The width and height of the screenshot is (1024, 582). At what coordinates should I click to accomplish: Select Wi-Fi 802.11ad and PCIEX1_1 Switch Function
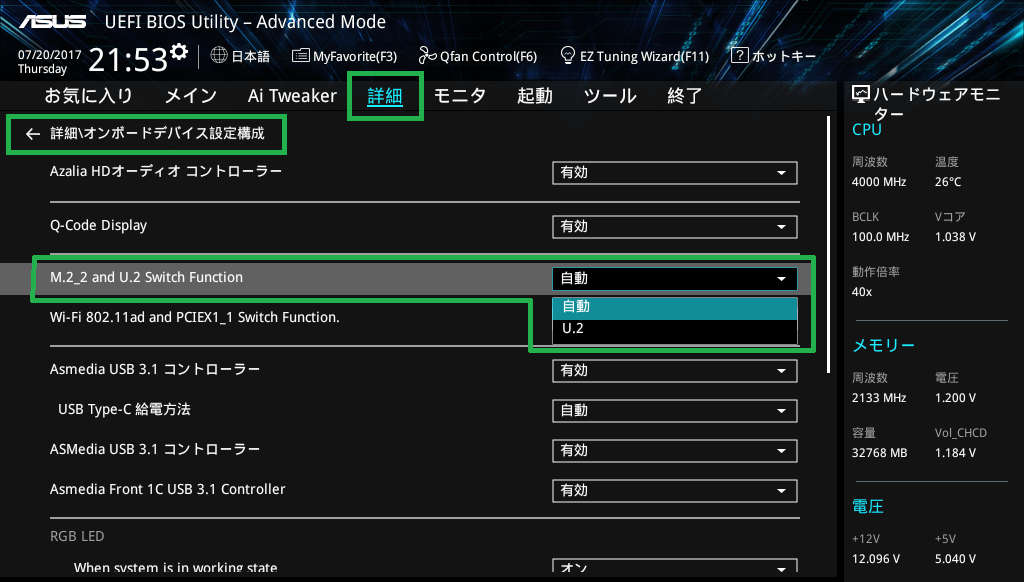tap(195, 317)
